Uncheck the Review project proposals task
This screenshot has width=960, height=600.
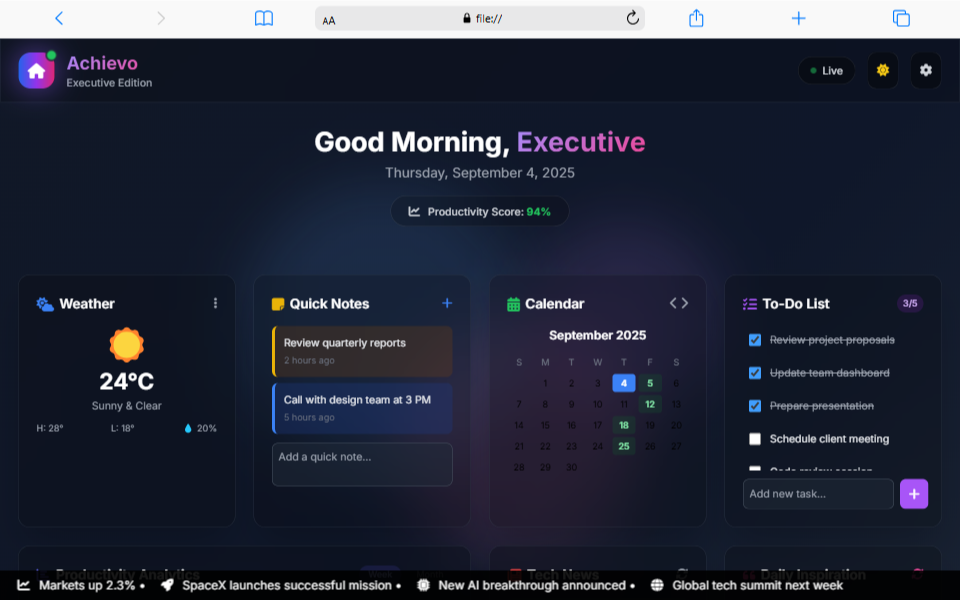pos(755,340)
